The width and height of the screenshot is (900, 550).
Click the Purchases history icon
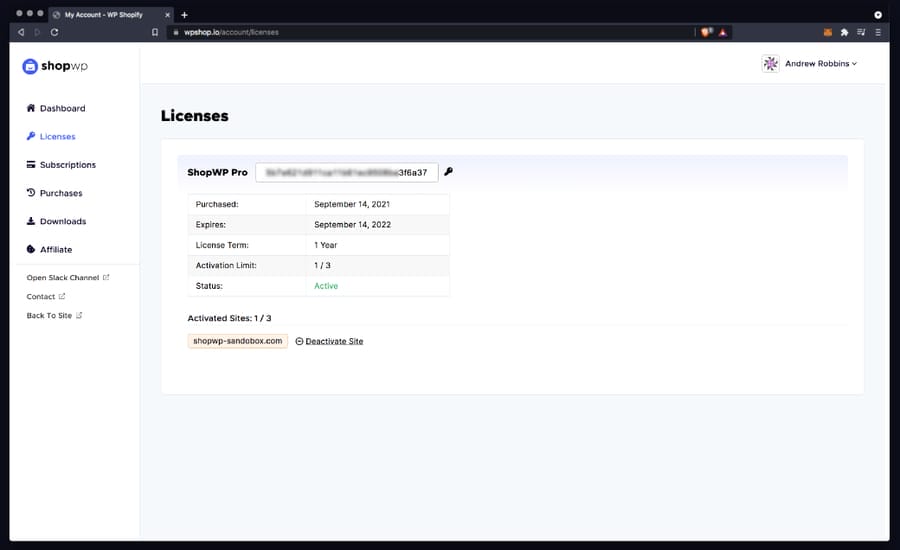coord(31,192)
